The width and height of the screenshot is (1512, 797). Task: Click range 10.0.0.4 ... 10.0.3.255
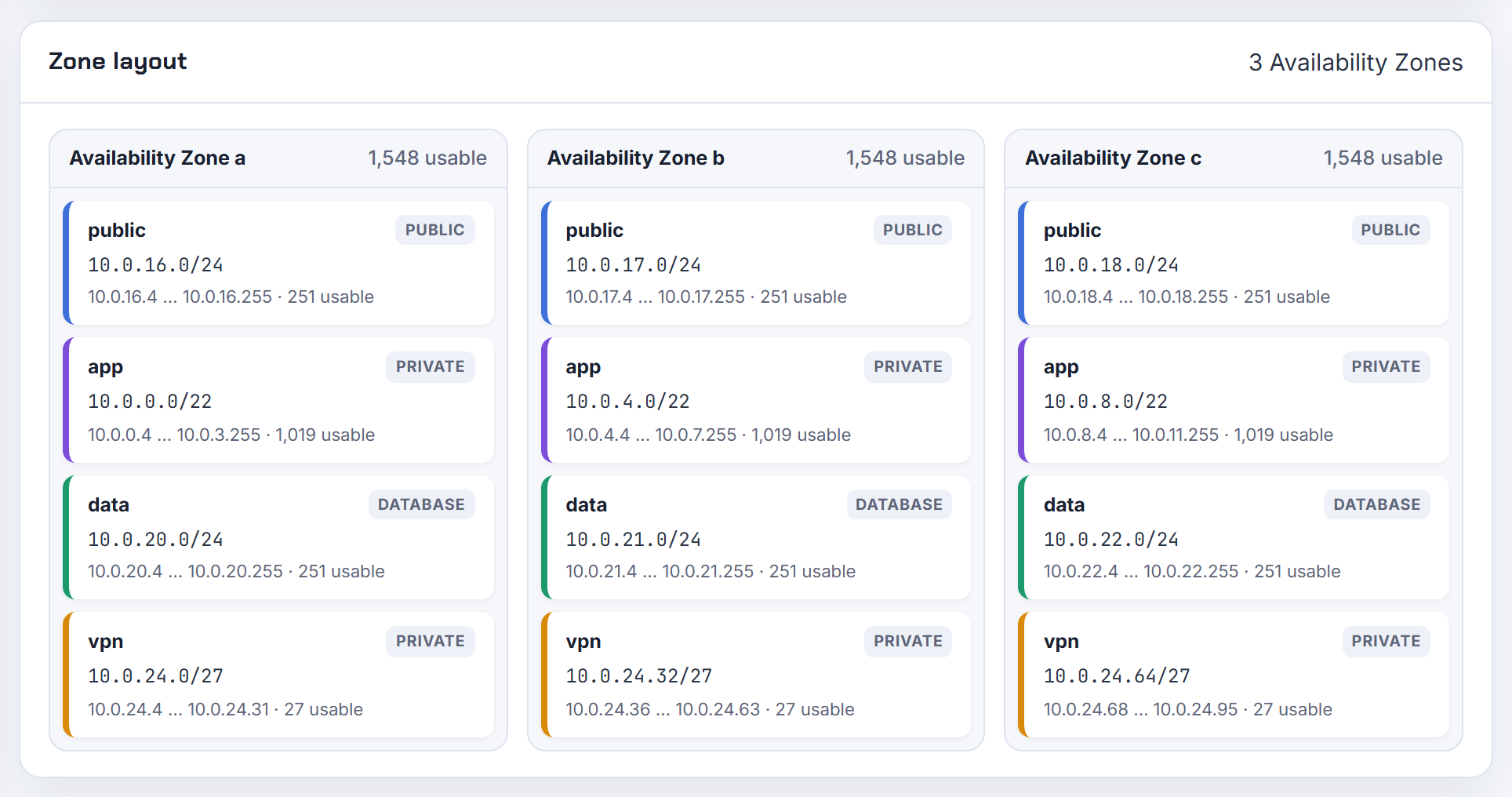[x=174, y=435]
